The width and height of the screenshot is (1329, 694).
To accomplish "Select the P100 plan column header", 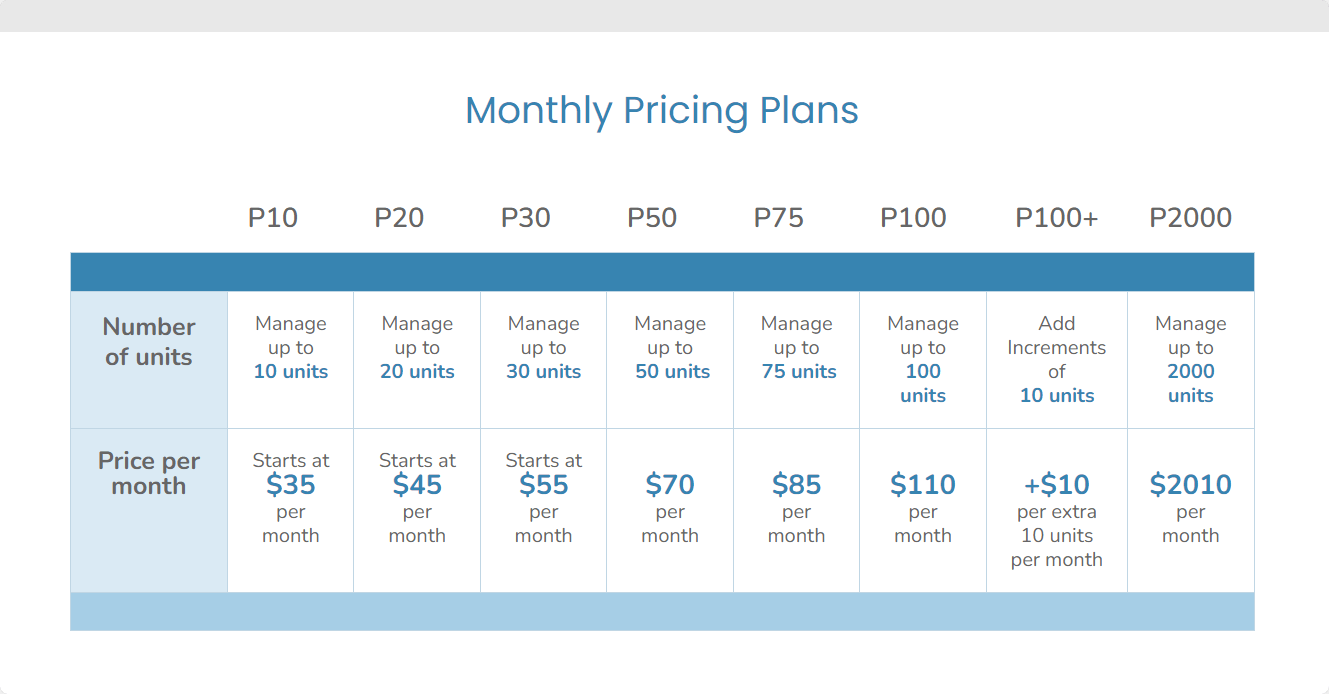I will 913,218.
